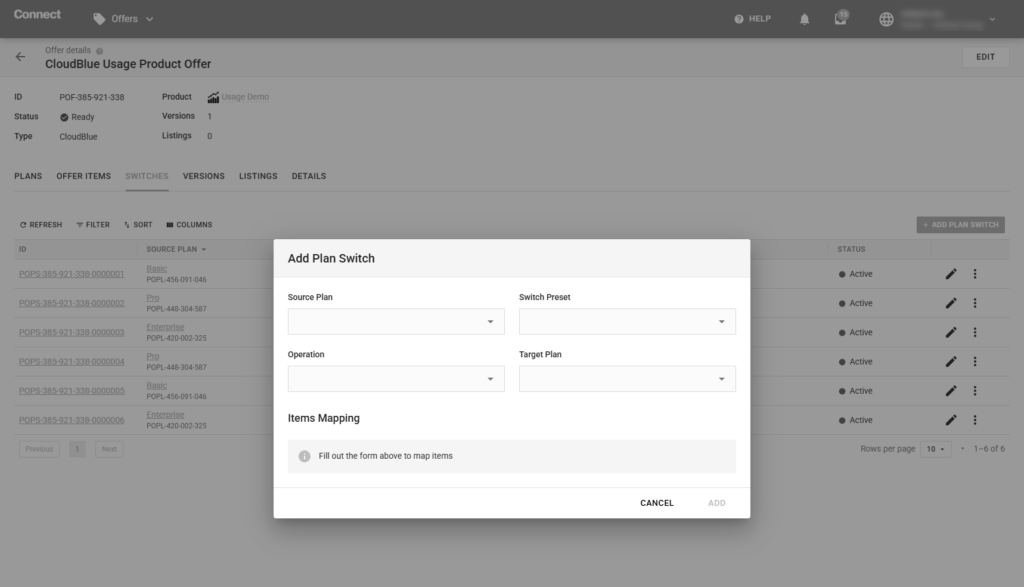1024x587 pixels.
Task: Expand the Target Plan dropdown
Action: click(627, 379)
